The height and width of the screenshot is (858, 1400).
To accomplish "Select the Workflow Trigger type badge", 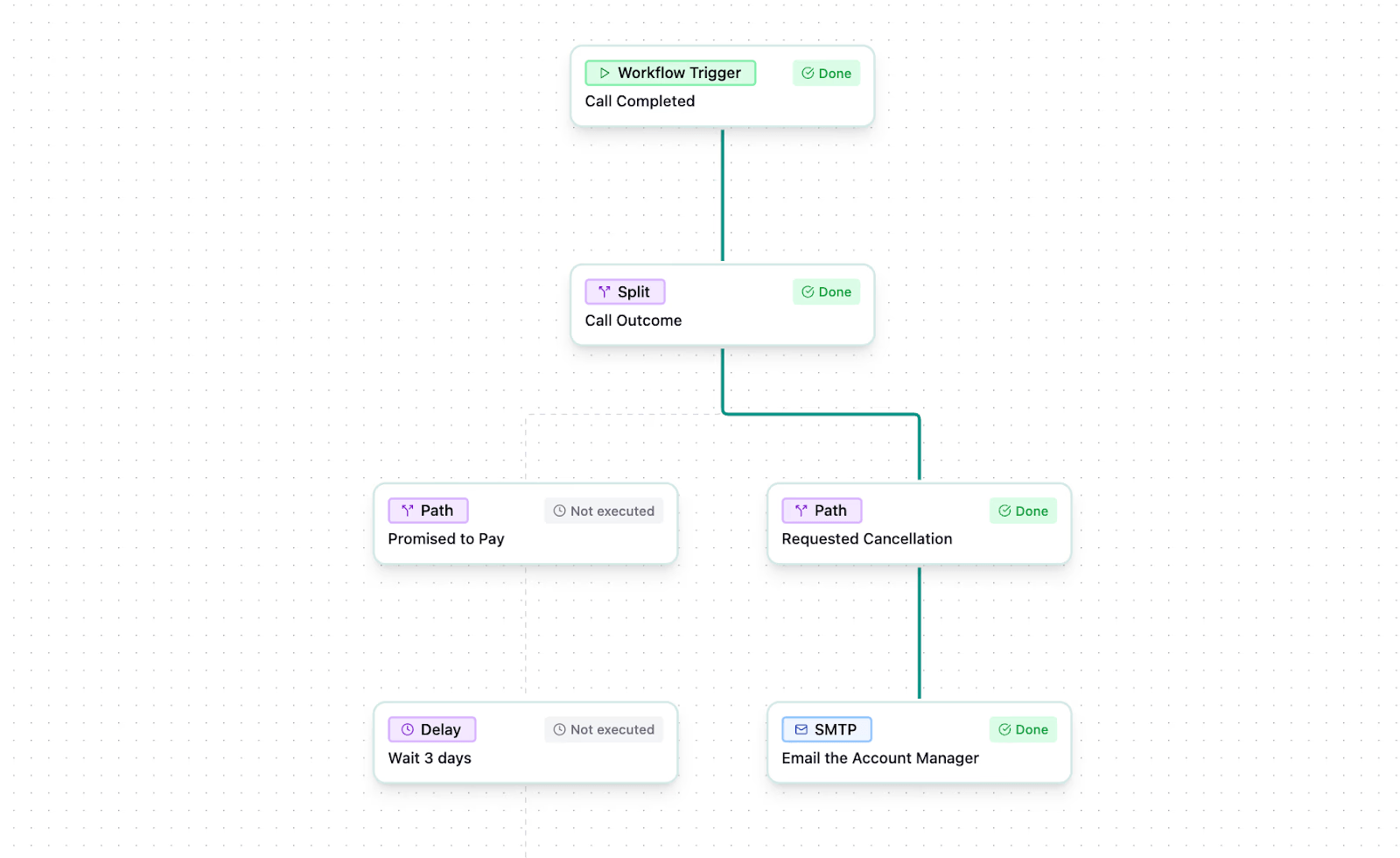I will 670,74.
